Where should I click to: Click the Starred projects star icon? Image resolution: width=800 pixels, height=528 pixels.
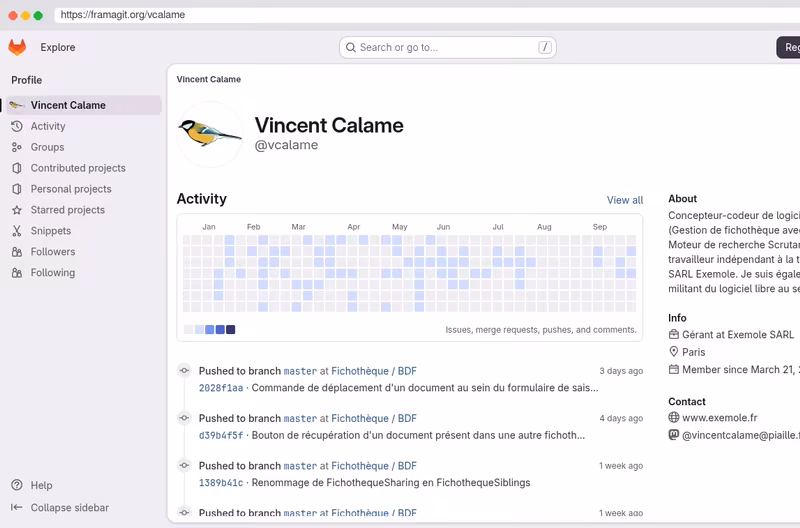pyautogui.click(x=17, y=210)
